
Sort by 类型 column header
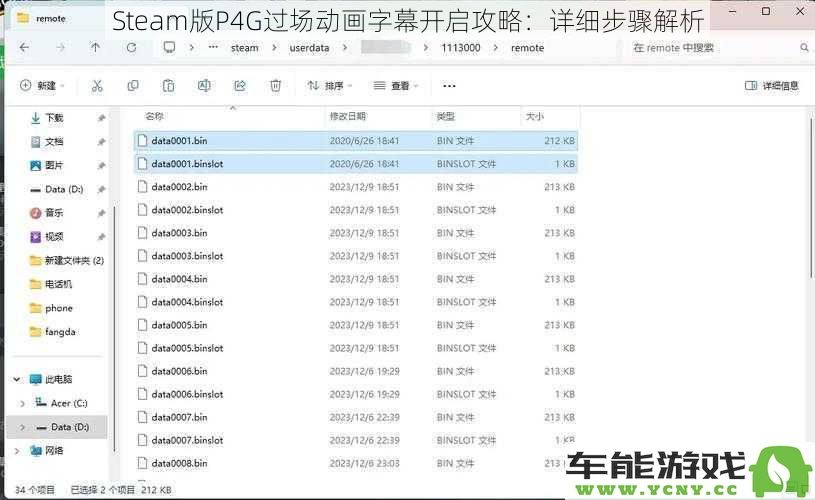tap(445, 116)
